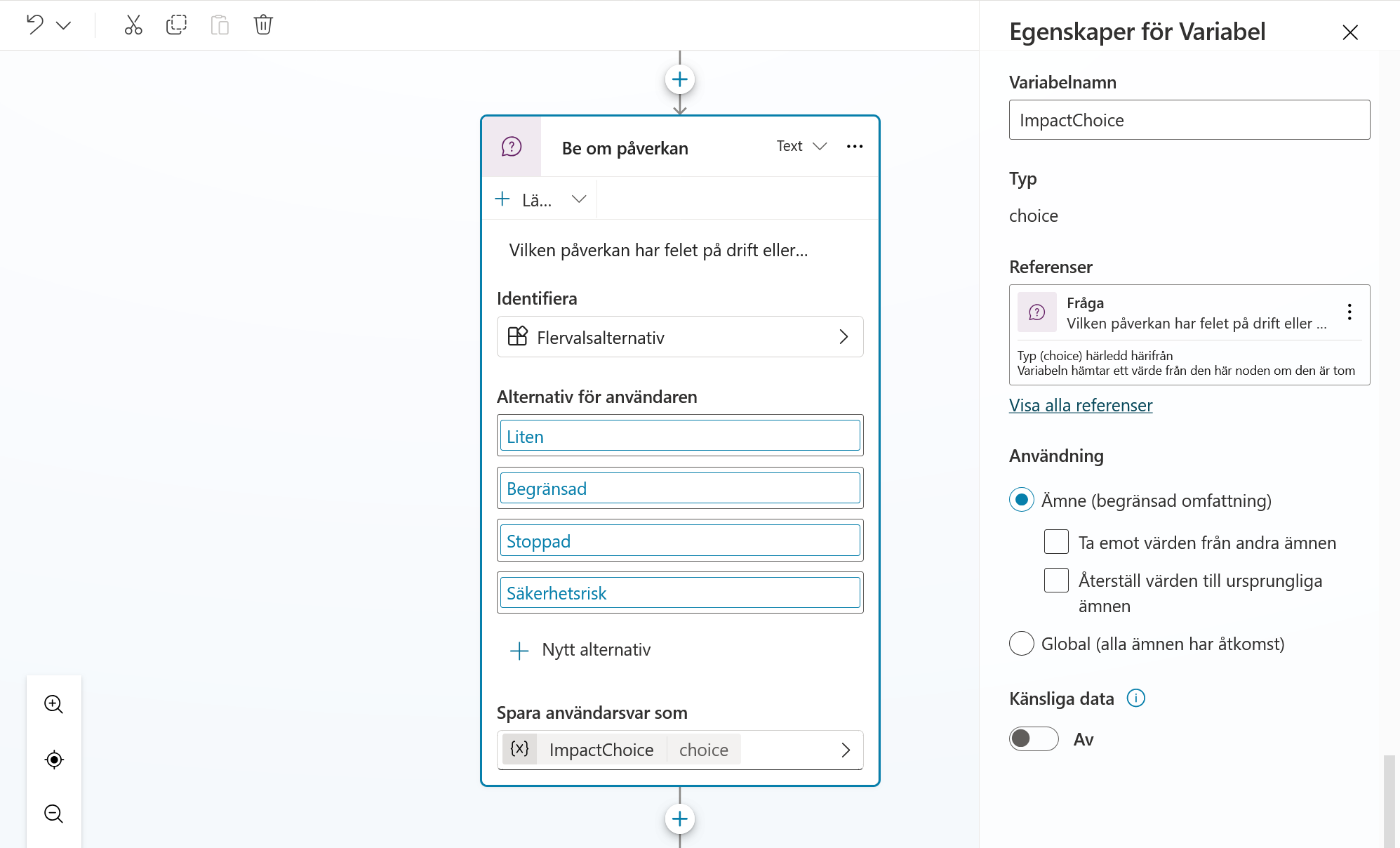Screen dimensions: 1400x848
Task: Click the recenter canvas target icon
Action: coord(54,760)
